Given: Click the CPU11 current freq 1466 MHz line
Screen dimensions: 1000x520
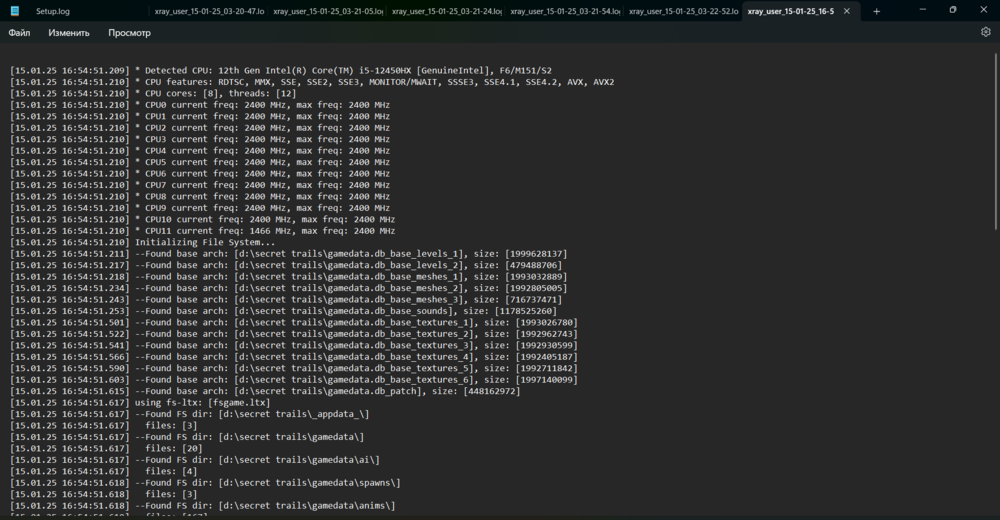Looking at the screenshot, I should click(202, 231).
